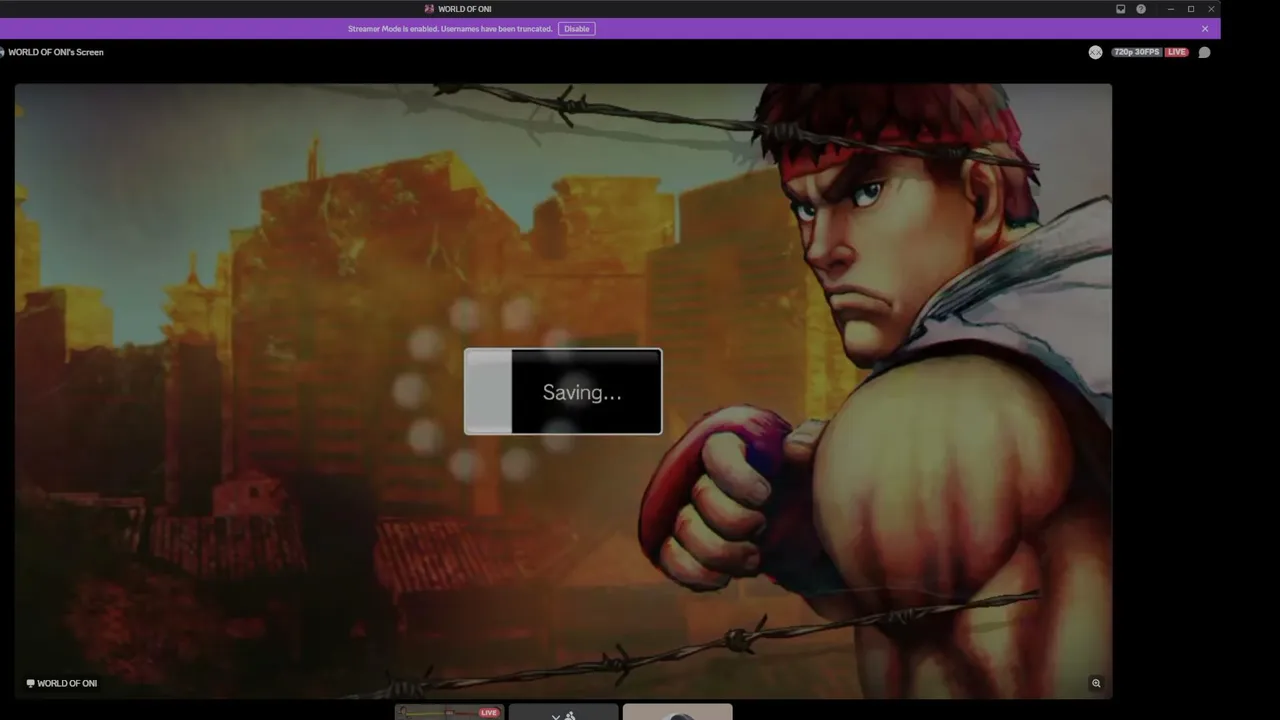Select the live stream thumbnail tile
Screen dimensions: 1280x720
(x=449, y=712)
